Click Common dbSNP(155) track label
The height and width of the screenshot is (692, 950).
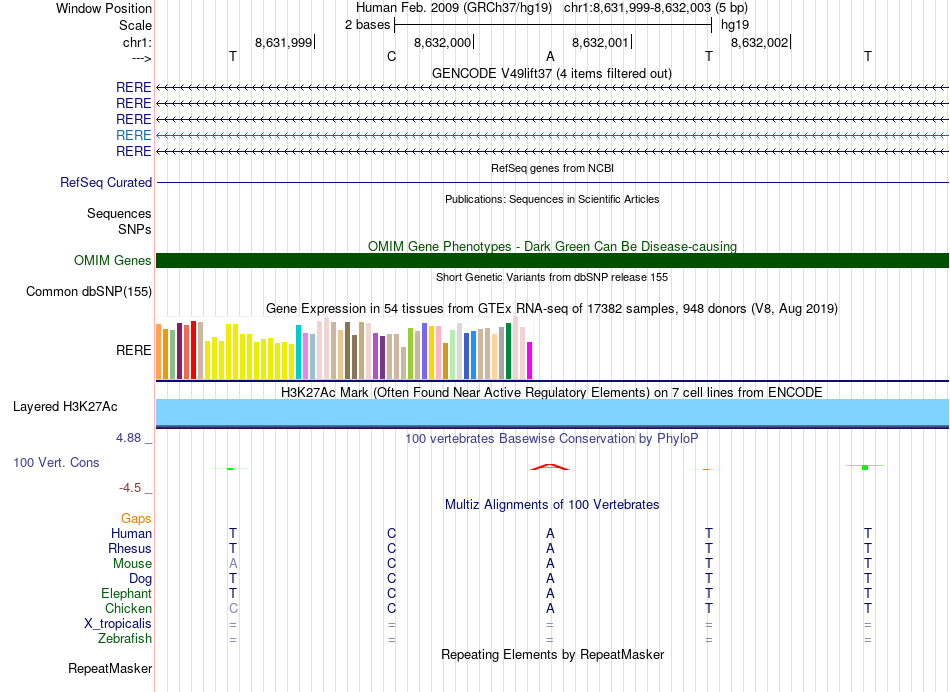tap(88, 291)
